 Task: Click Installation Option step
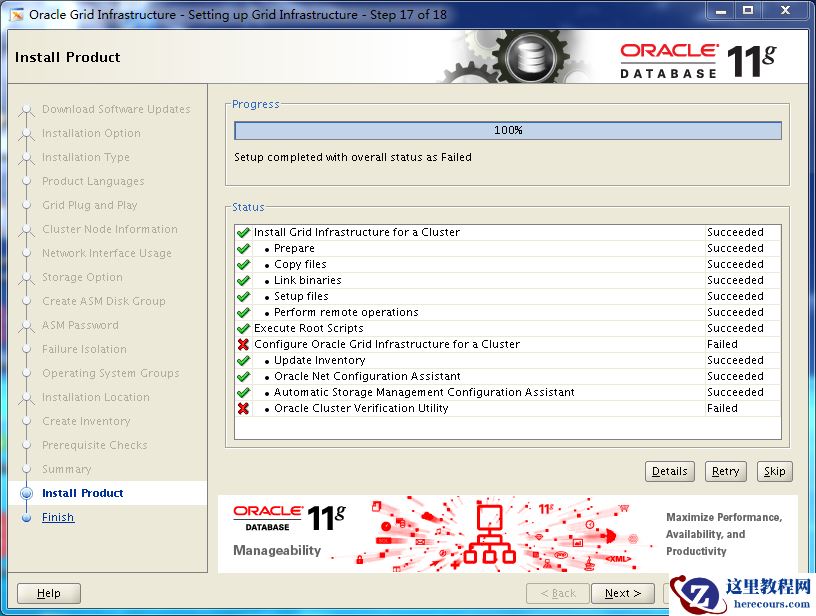(91, 133)
